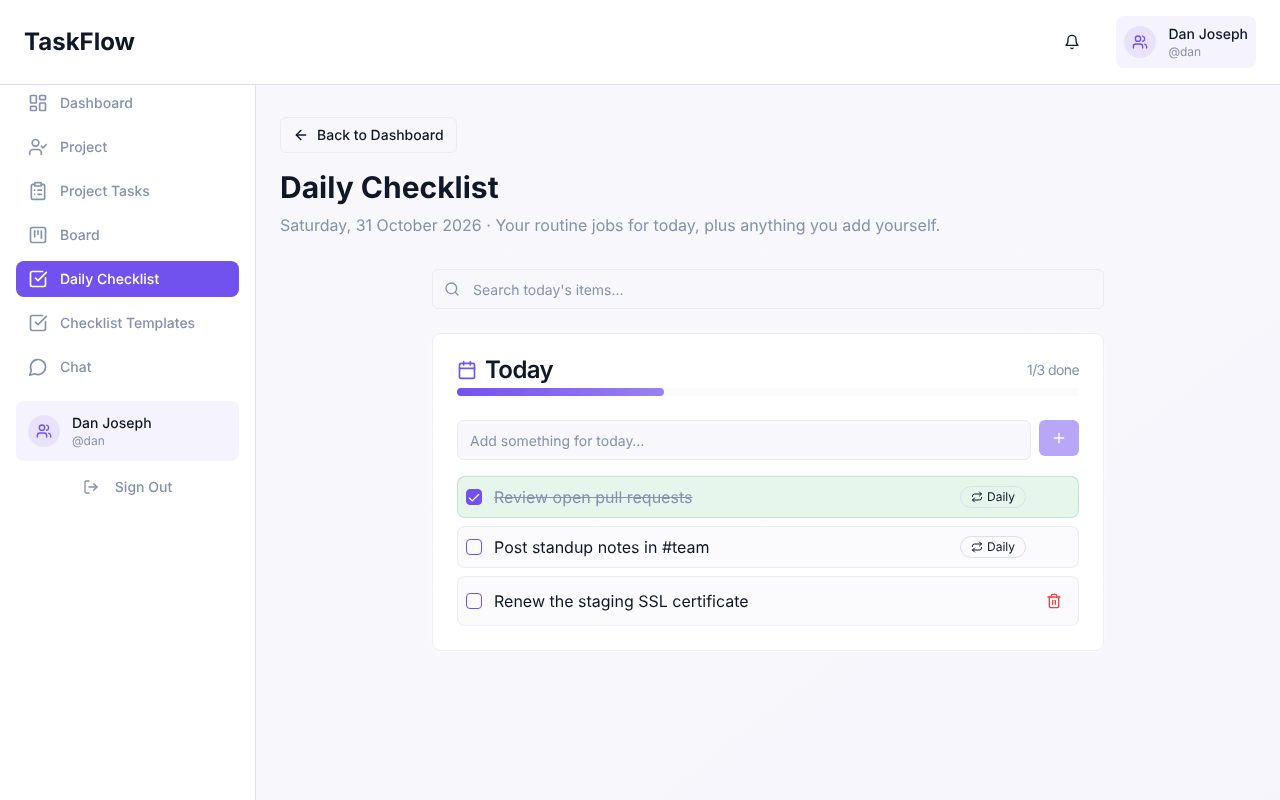The image size is (1280, 800).
Task: Uncheck Review open pull requests
Action: pos(474,497)
